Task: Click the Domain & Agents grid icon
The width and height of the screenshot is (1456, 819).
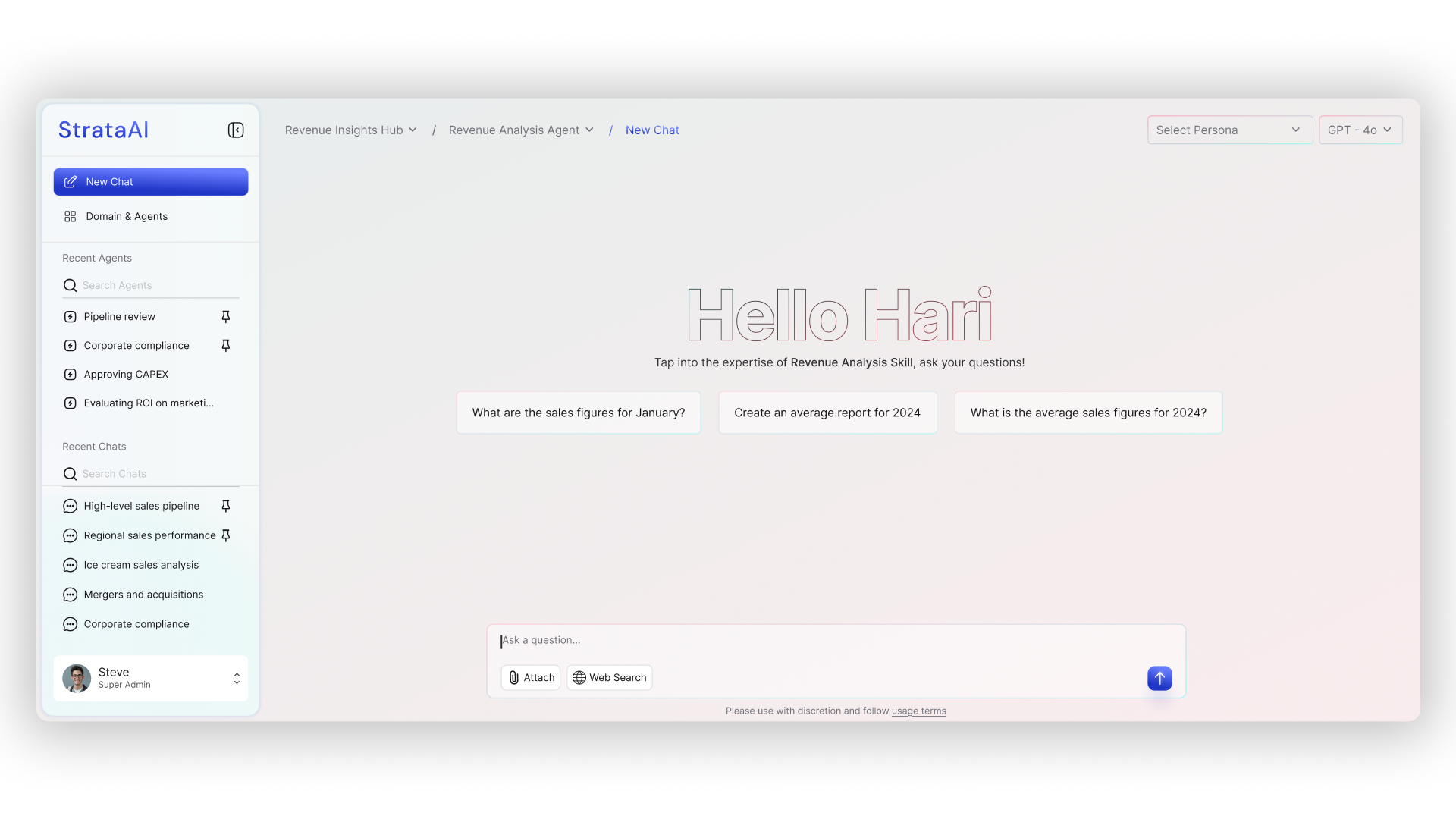Action: coord(70,216)
